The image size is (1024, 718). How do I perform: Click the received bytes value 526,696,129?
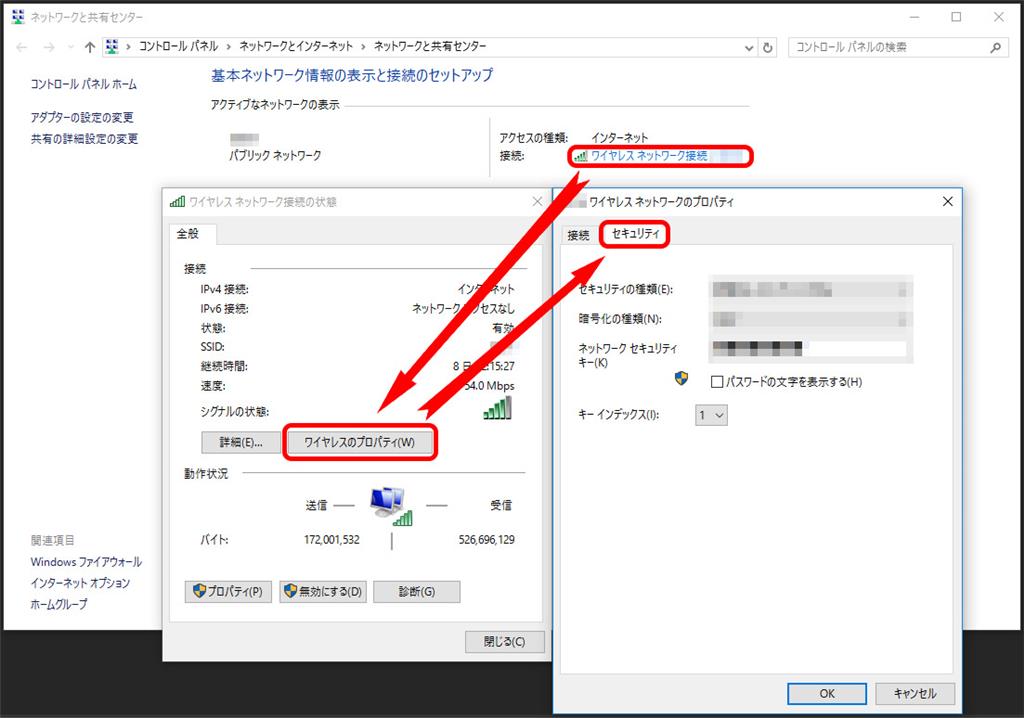pyautogui.click(x=487, y=540)
